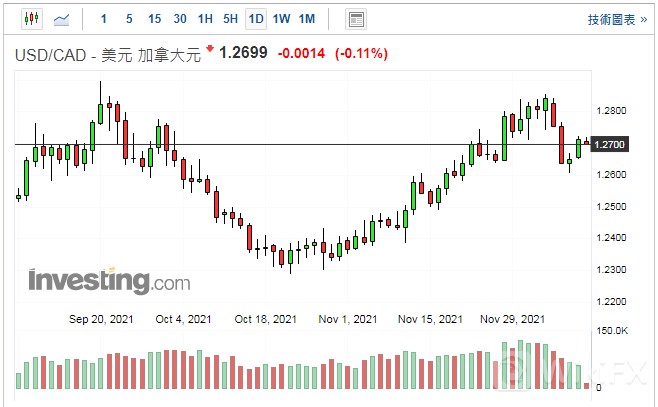Switch to candlestick chart type

point(30,19)
